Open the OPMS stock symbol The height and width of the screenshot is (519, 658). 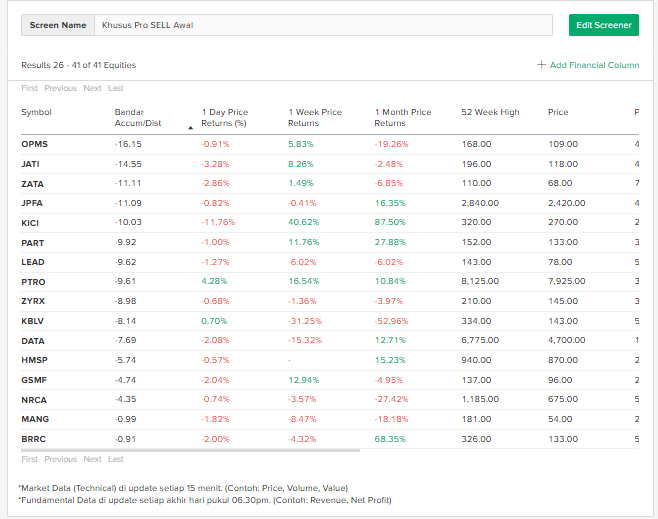coord(34,144)
